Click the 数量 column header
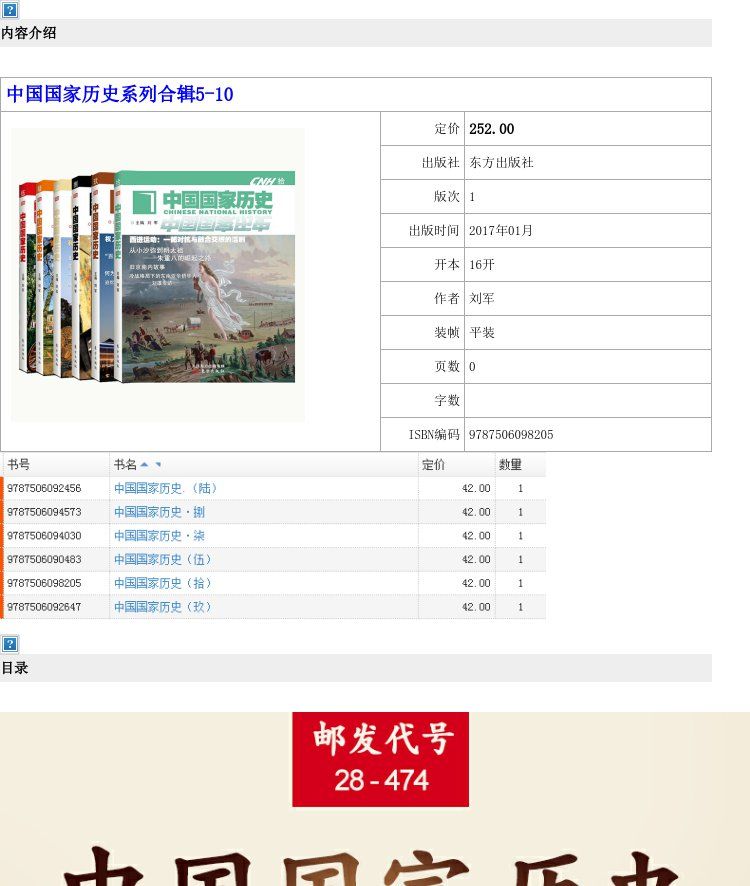 point(510,465)
